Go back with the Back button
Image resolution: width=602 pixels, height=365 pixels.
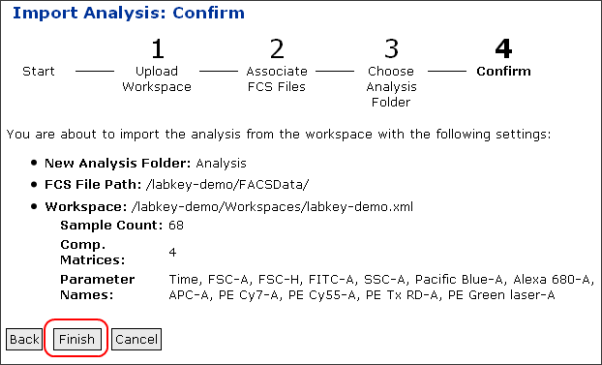click(x=24, y=339)
